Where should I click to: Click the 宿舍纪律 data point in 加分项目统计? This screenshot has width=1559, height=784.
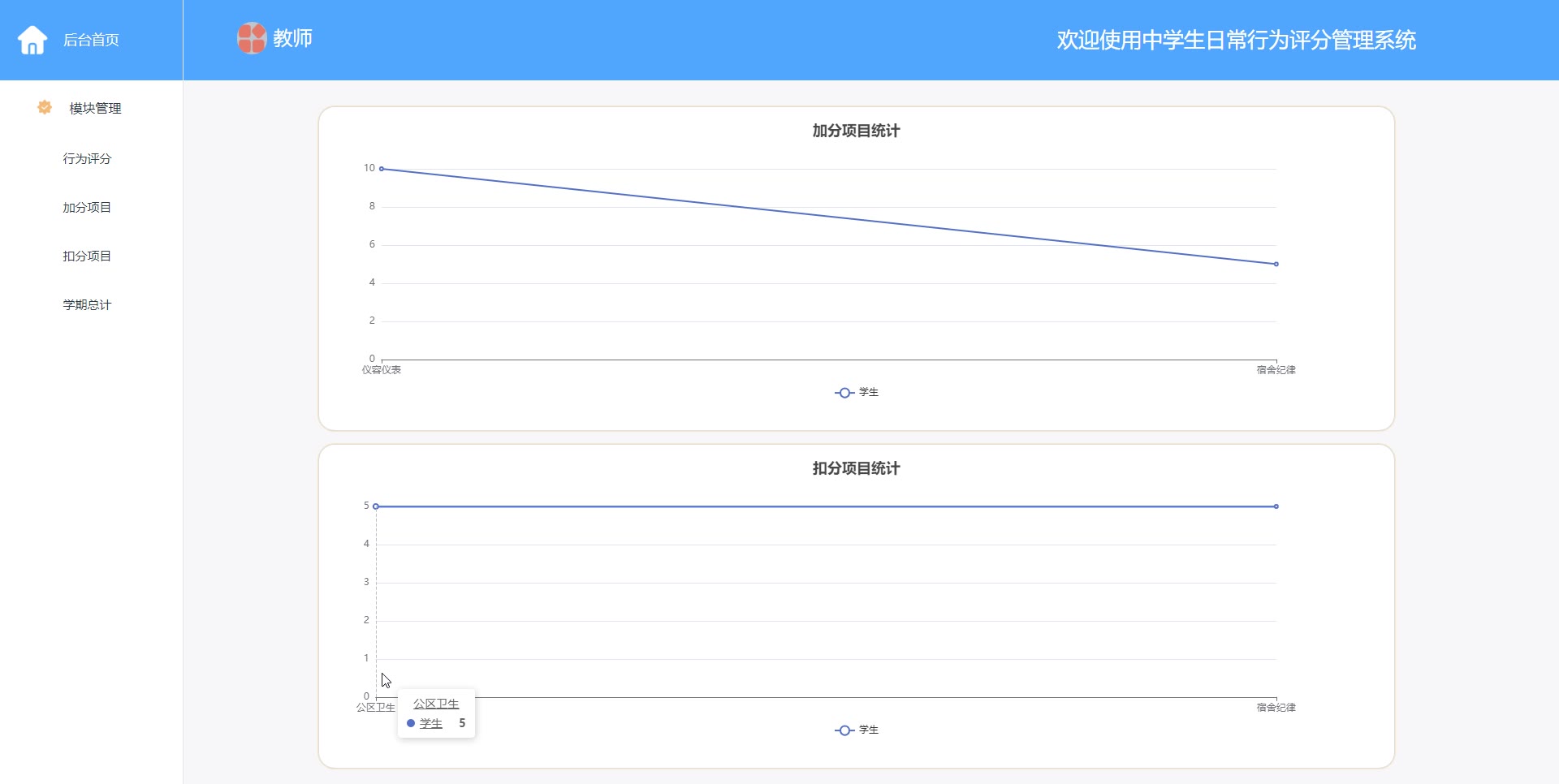tap(1276, 264)
